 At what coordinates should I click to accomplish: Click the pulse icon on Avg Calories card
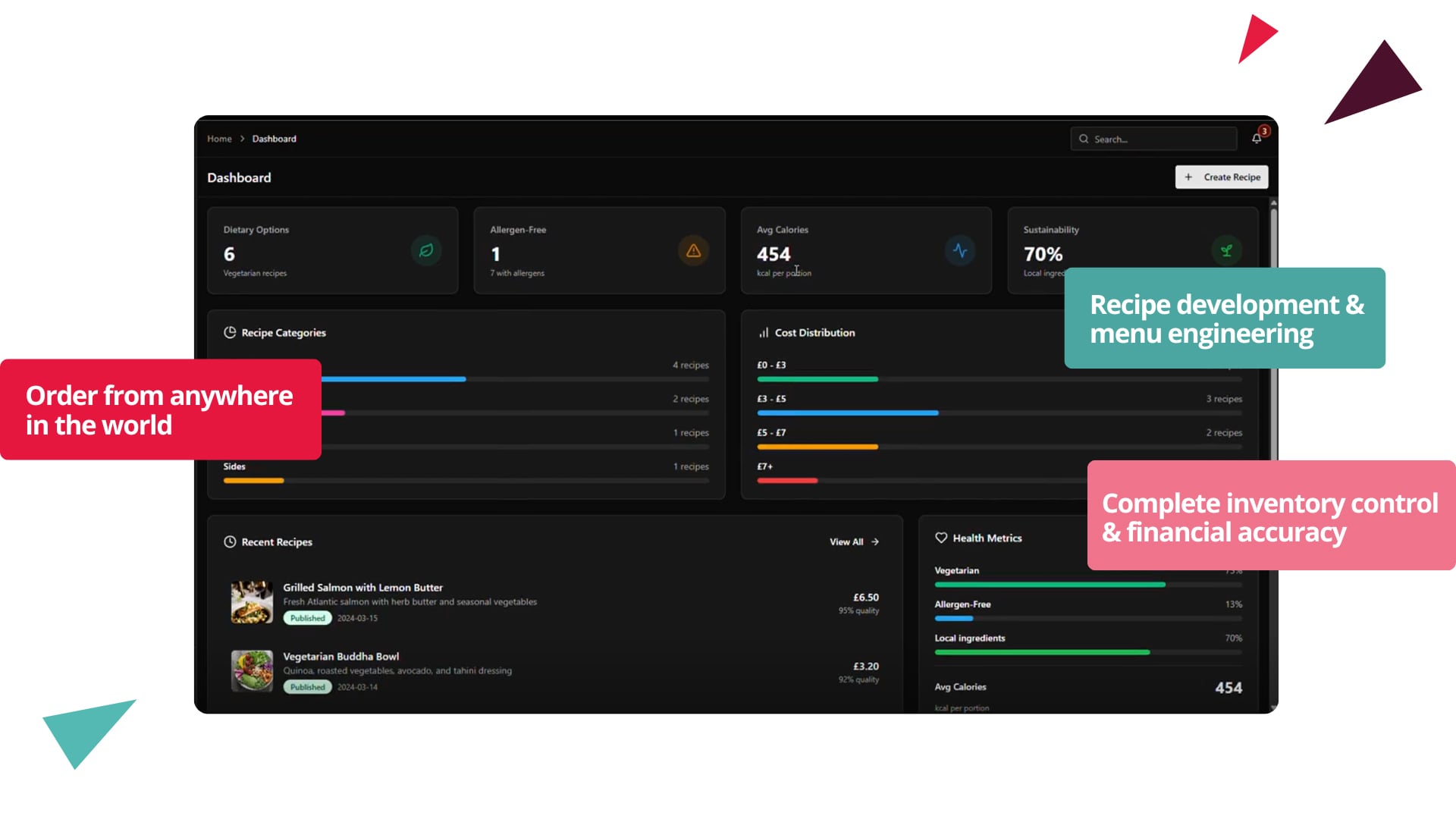click(960, 250)
